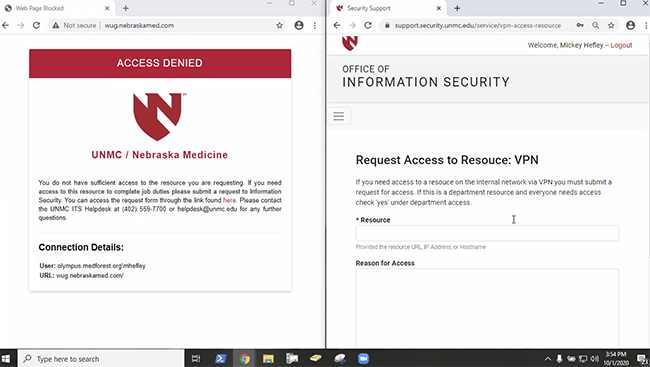
Task: Go back in the wug.nebraskamed.com window
Action: tap(5, 25)
